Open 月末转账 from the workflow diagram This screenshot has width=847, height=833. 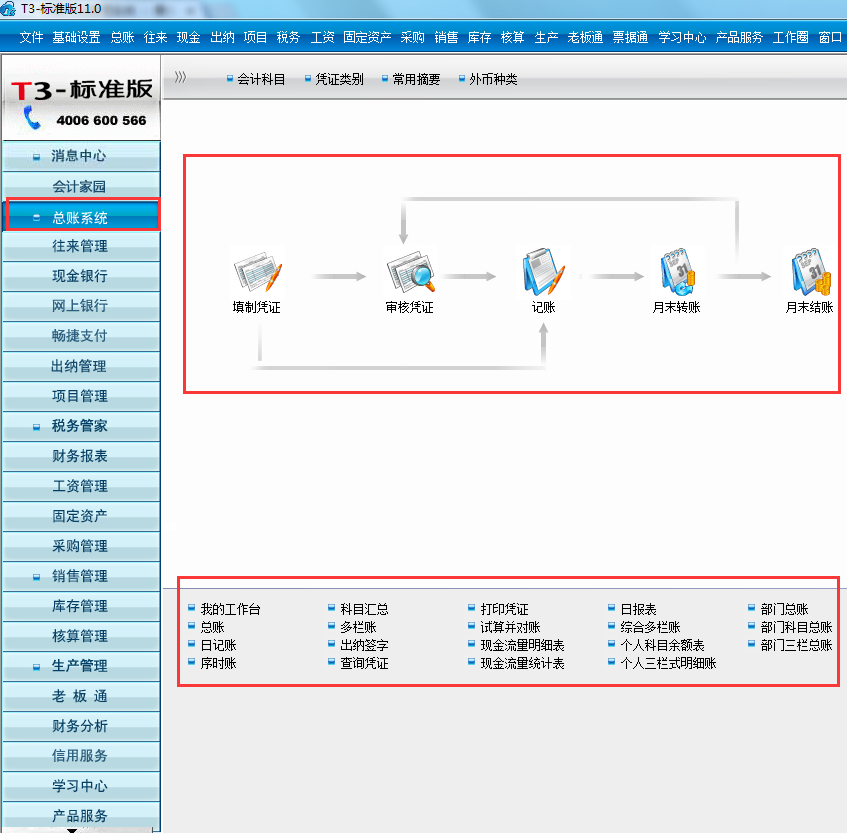pyautogui.click(x=676, y=270)
